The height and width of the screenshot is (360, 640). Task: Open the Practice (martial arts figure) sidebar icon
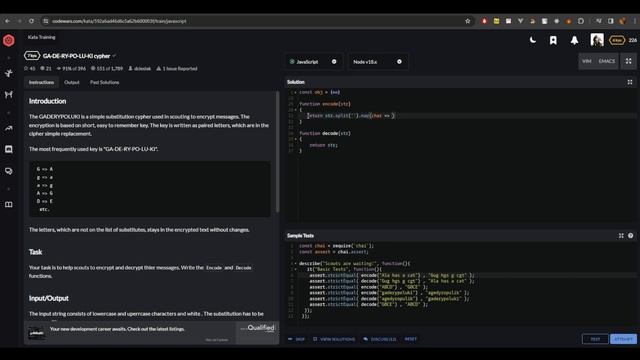click(x=9, y=73)
